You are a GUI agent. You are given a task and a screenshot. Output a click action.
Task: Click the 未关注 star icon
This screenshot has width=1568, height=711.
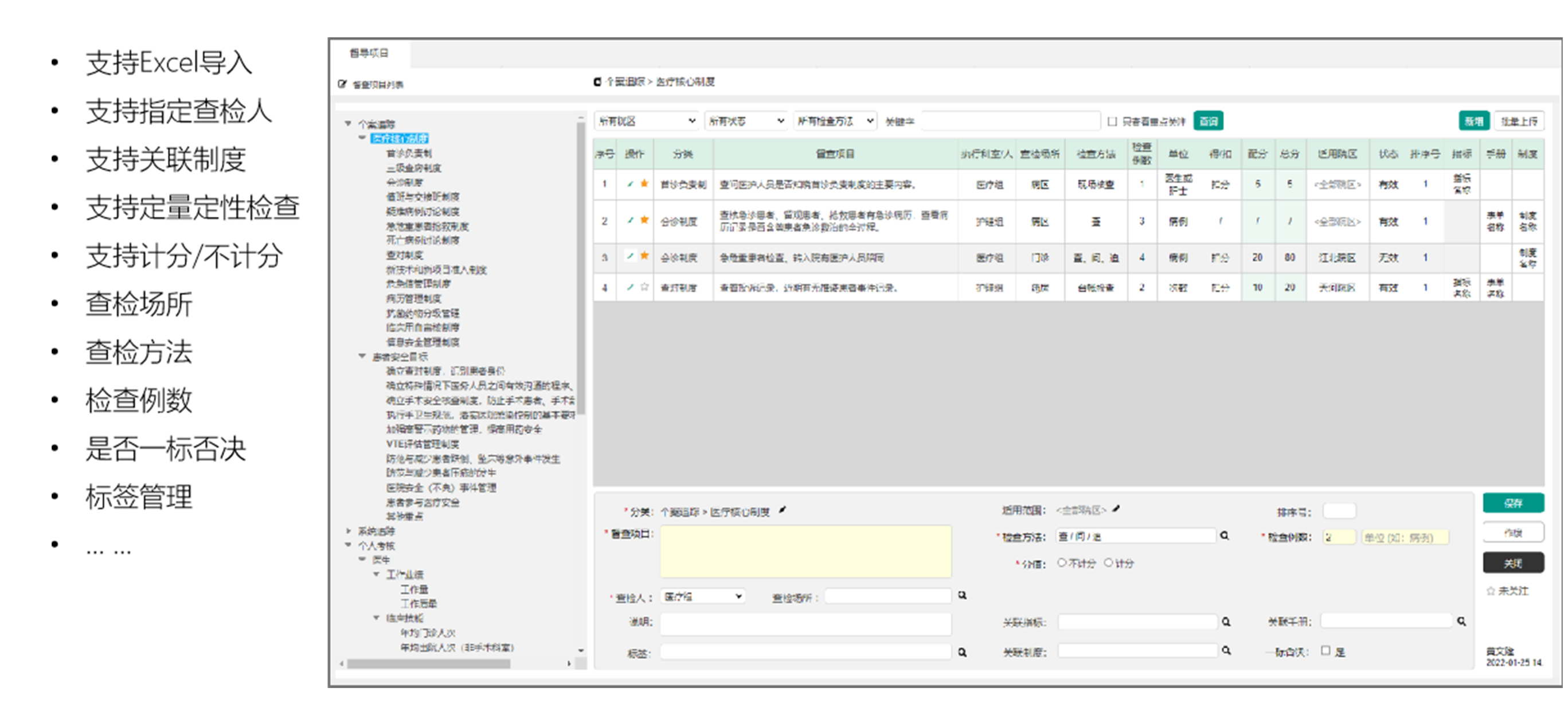(x=1491, y=591)
